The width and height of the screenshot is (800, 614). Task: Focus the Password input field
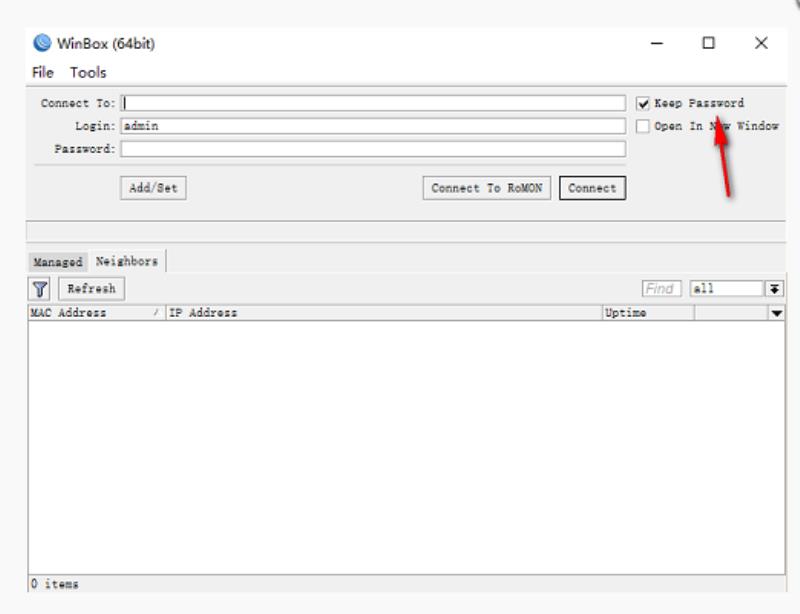373,149
